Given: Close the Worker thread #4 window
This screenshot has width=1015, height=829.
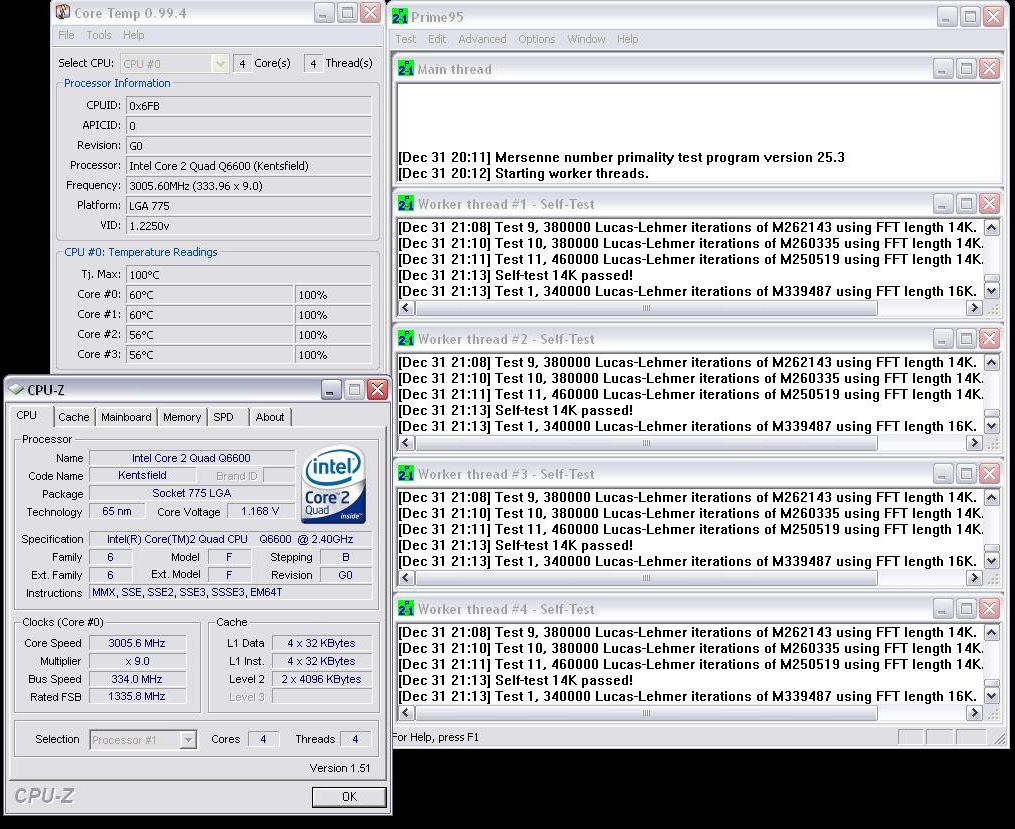Looking at the screenshot, I should pos(989,609).
